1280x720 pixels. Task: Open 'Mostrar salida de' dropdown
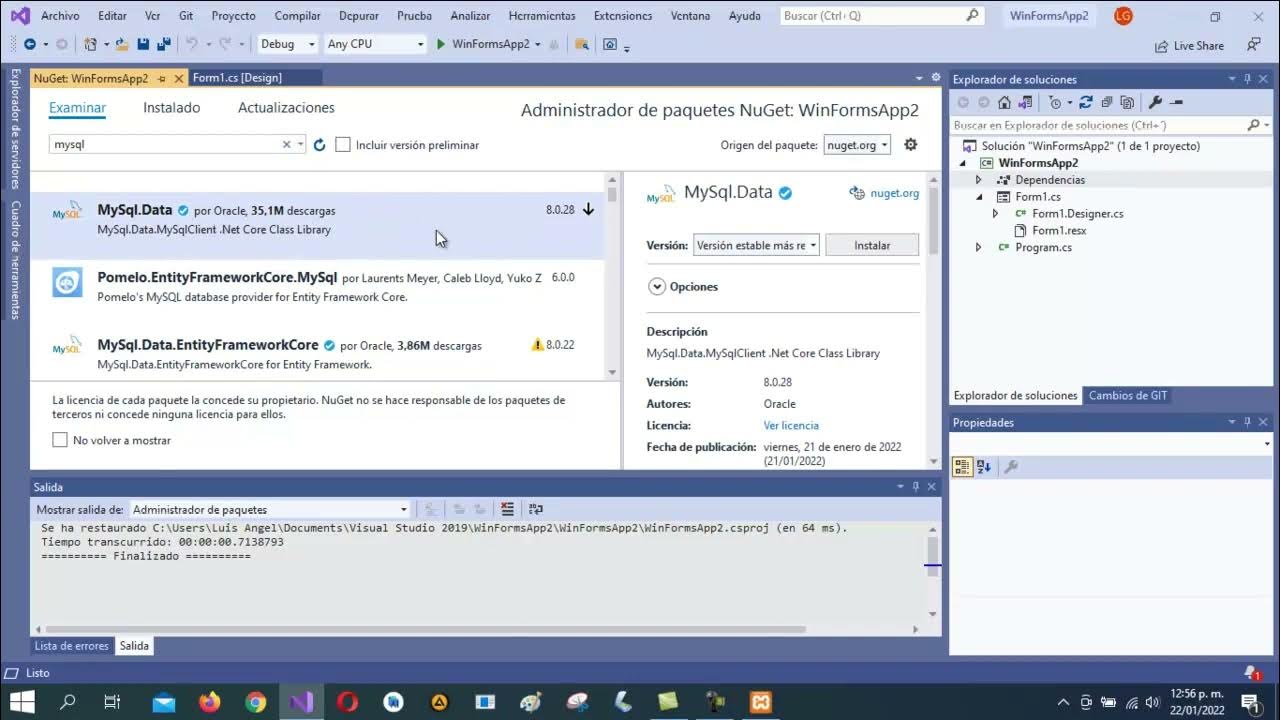click(x=270, y=509)
